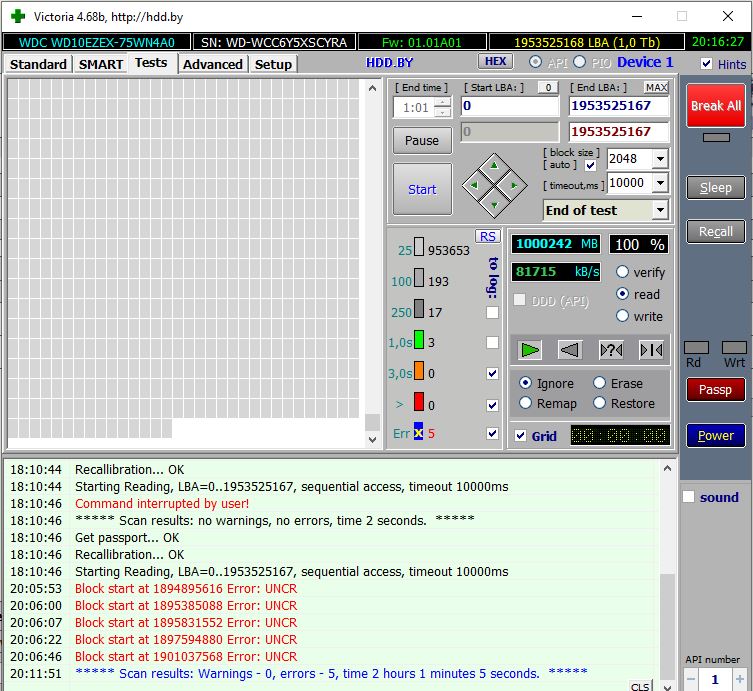The image size is (753, 691).
Task: Select the random seek test button
Action: pos(611,350)
